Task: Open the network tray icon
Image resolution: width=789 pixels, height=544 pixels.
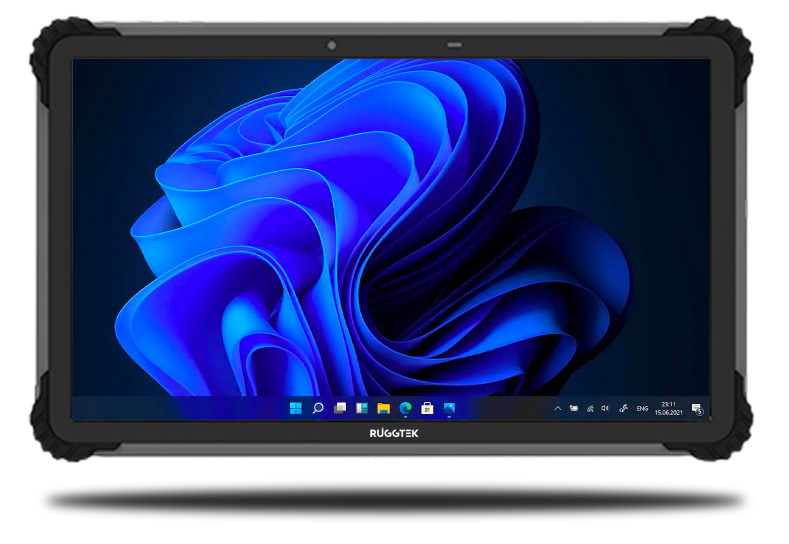Action: click(590, 409)
